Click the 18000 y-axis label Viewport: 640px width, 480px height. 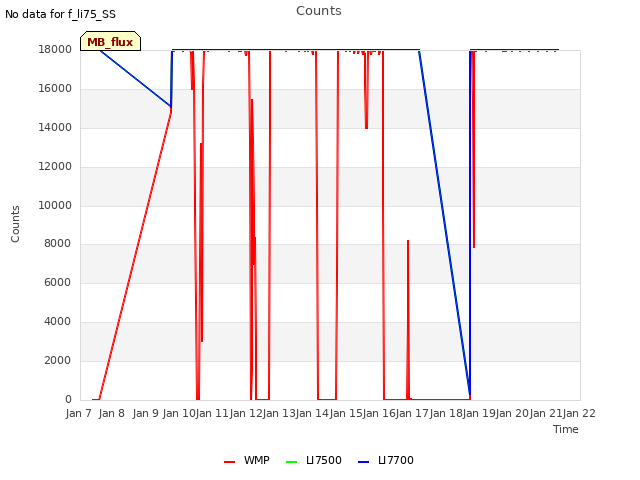click(x=55, y=50)
